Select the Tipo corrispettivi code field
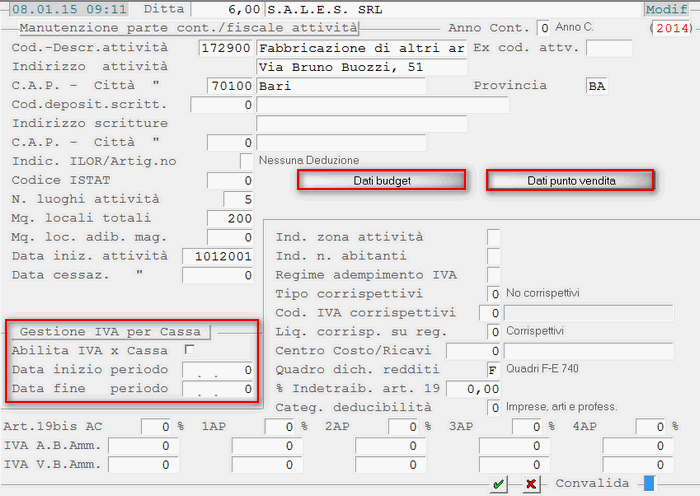The image size is (700, 496). (493, 294)
